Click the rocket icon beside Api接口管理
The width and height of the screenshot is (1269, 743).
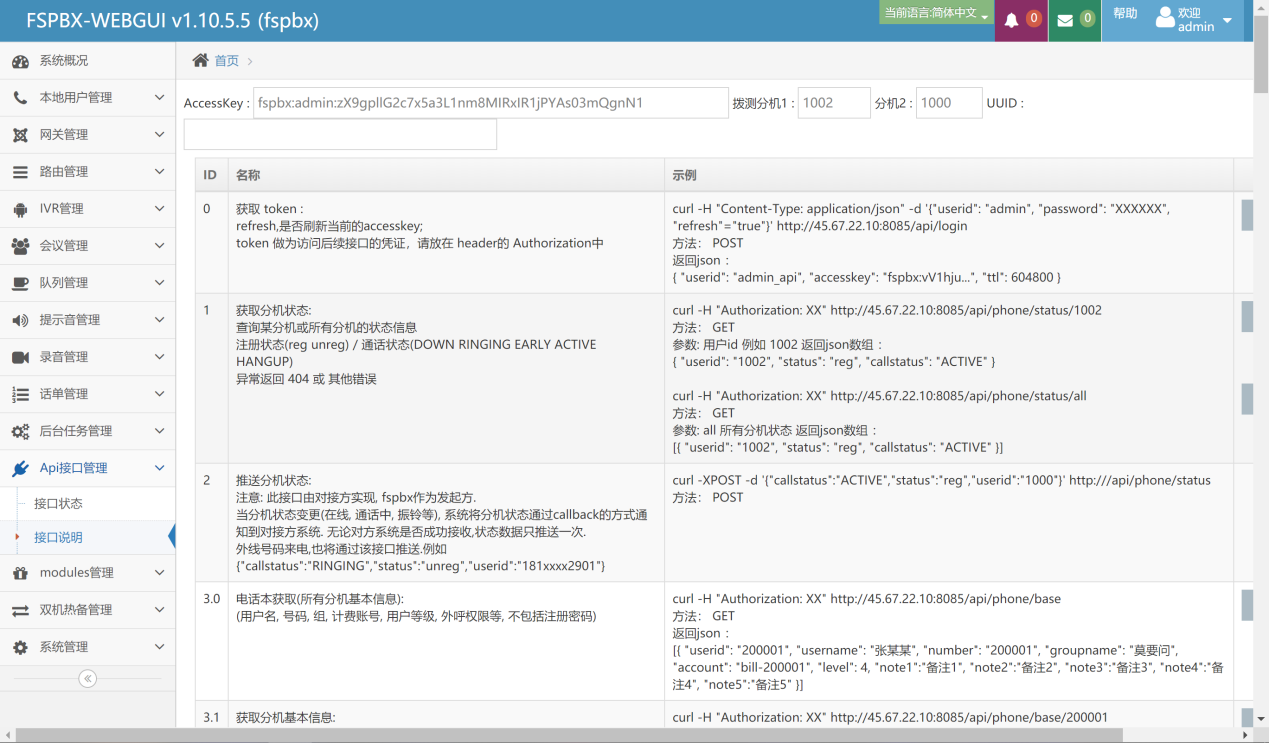click(x=20, y=468)
